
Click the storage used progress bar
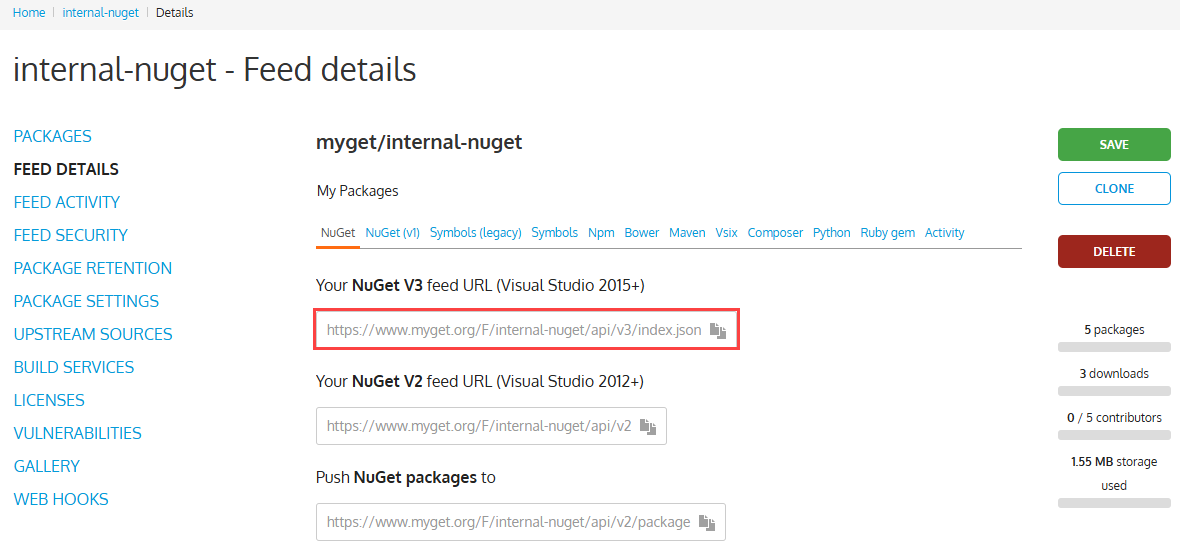tap(1114, 503)
